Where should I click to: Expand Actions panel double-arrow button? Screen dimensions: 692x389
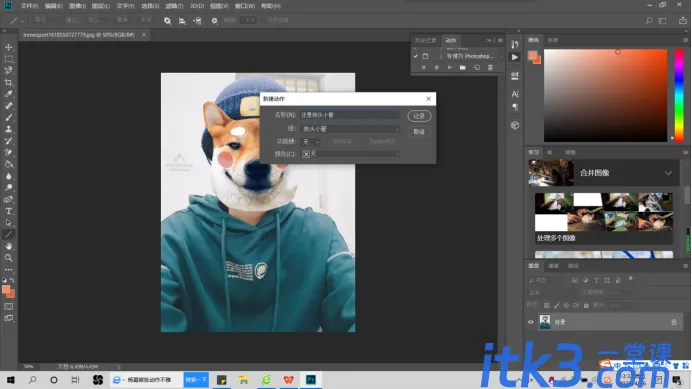click(489, 40)
